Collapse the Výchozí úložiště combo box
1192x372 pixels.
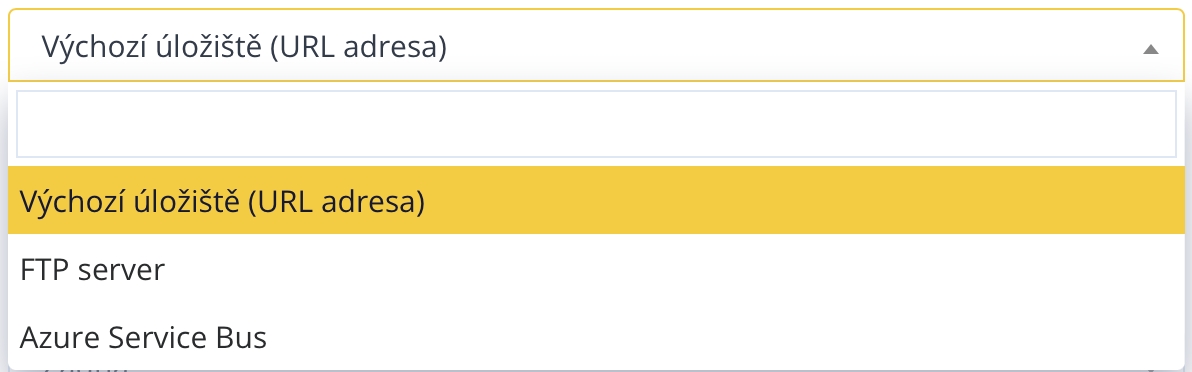click(x=596, y=46)
